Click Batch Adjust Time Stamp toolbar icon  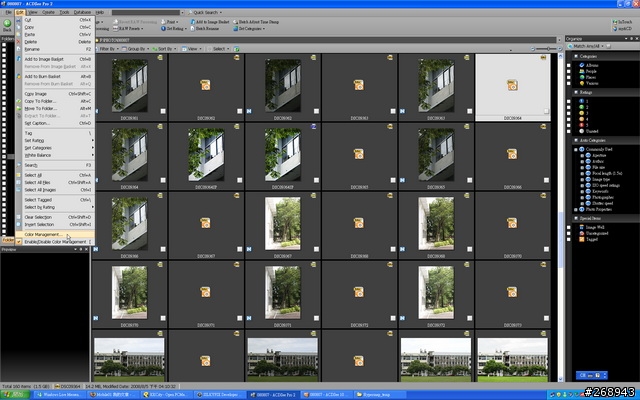click(236, 22)
